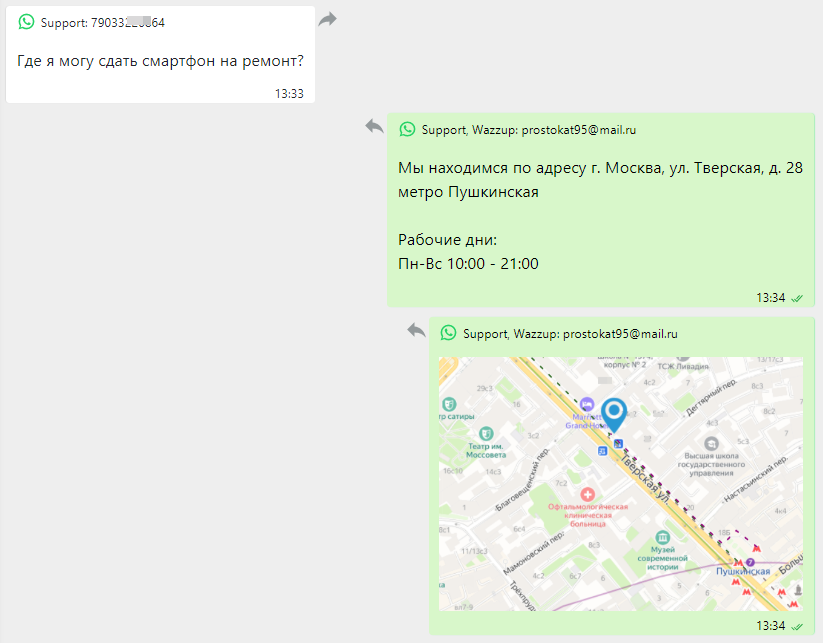
Task: Click the WhatsApp icon next to prostokat95@mail.ru
Action: (x=407, y=129)
